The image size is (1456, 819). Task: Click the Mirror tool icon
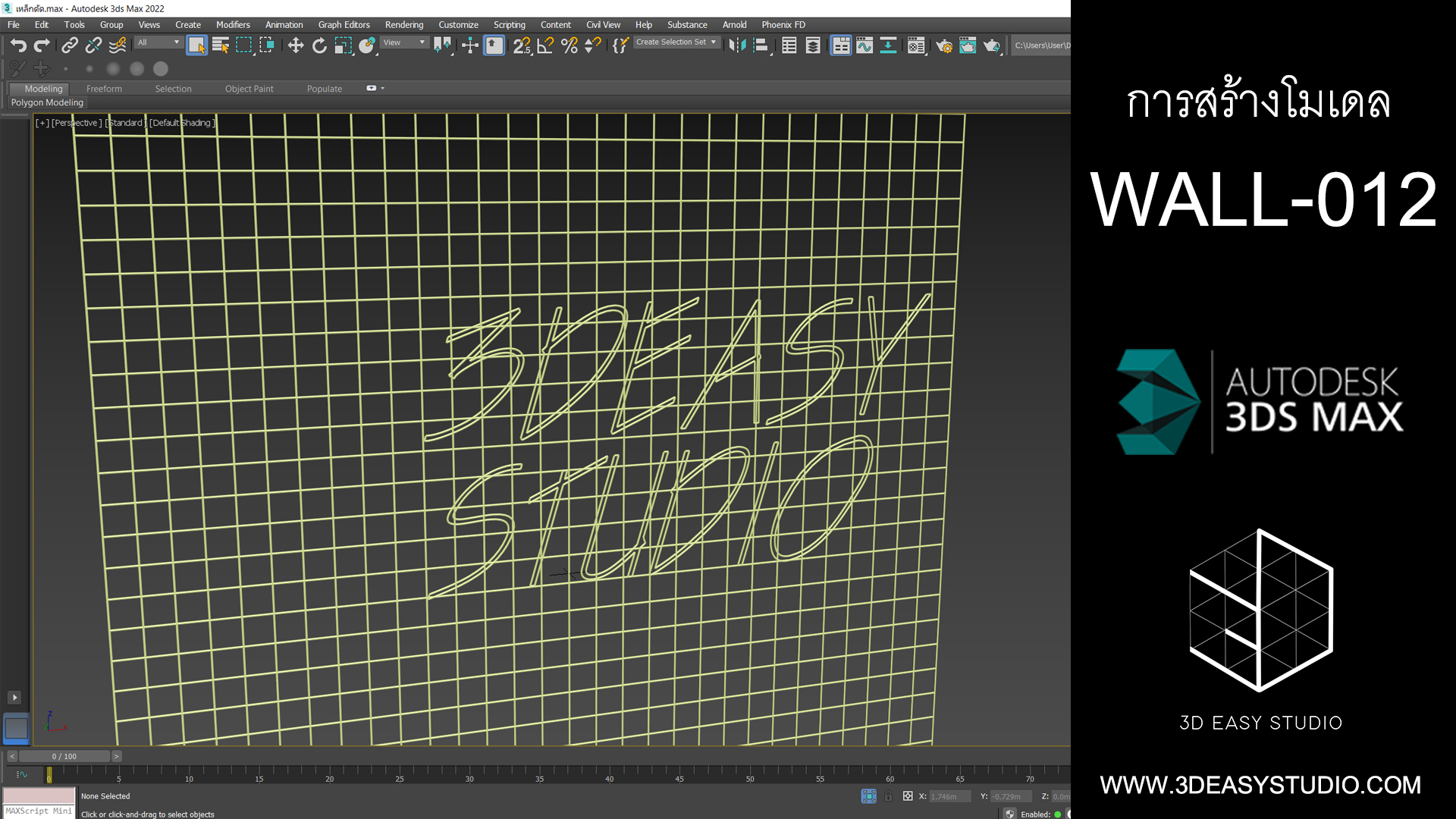(x=736, y=45)
